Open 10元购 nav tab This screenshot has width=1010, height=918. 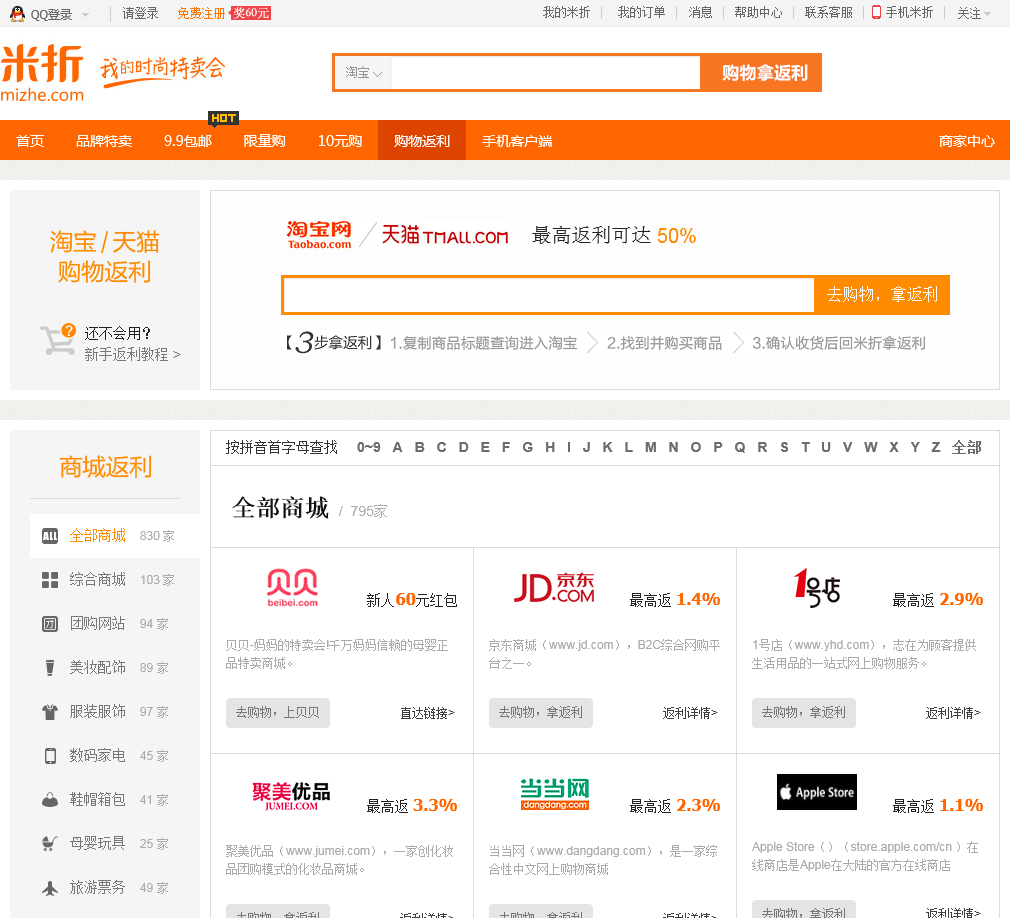(339, 140)
